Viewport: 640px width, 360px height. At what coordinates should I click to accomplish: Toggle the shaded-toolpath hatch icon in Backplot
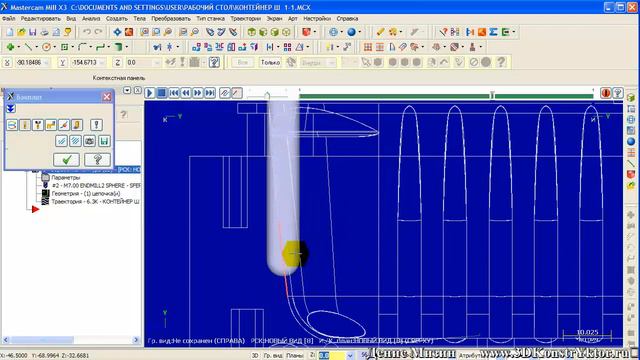[x=76, y=141]
